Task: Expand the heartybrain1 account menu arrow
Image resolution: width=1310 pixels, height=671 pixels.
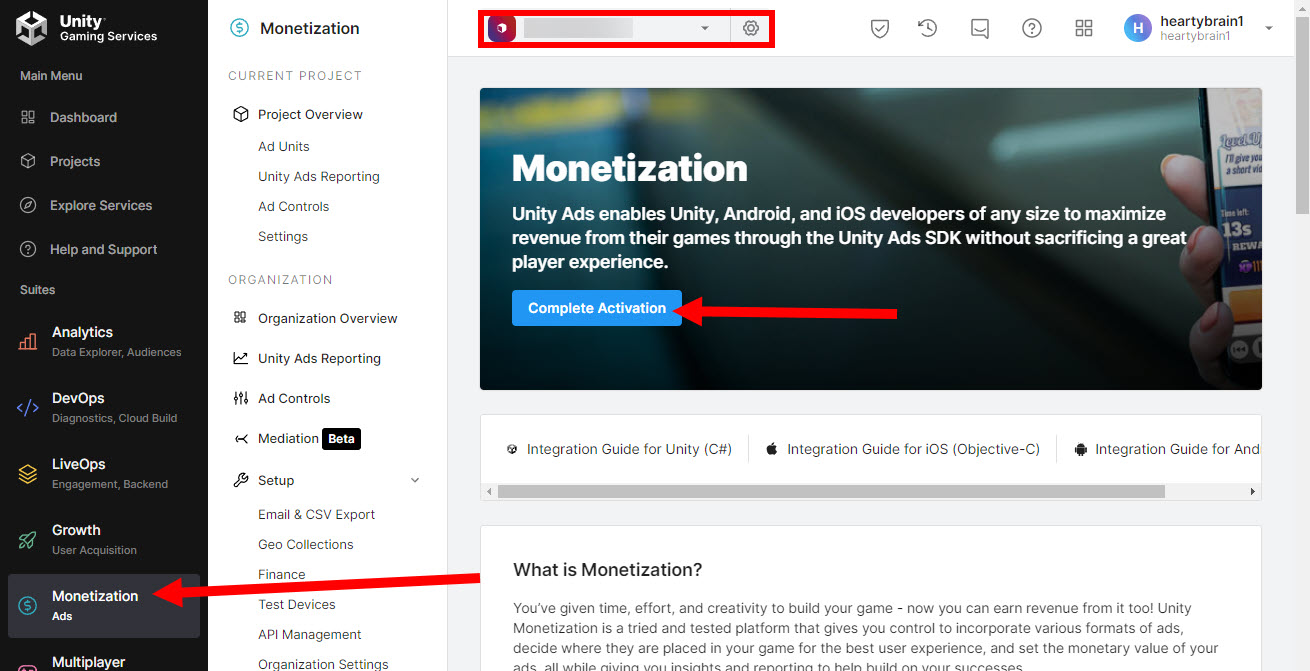Action: [x=1269, y=28]
